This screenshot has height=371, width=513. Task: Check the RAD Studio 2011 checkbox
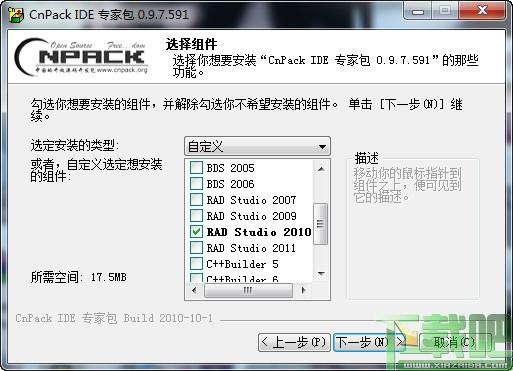(x=196, y=247)
